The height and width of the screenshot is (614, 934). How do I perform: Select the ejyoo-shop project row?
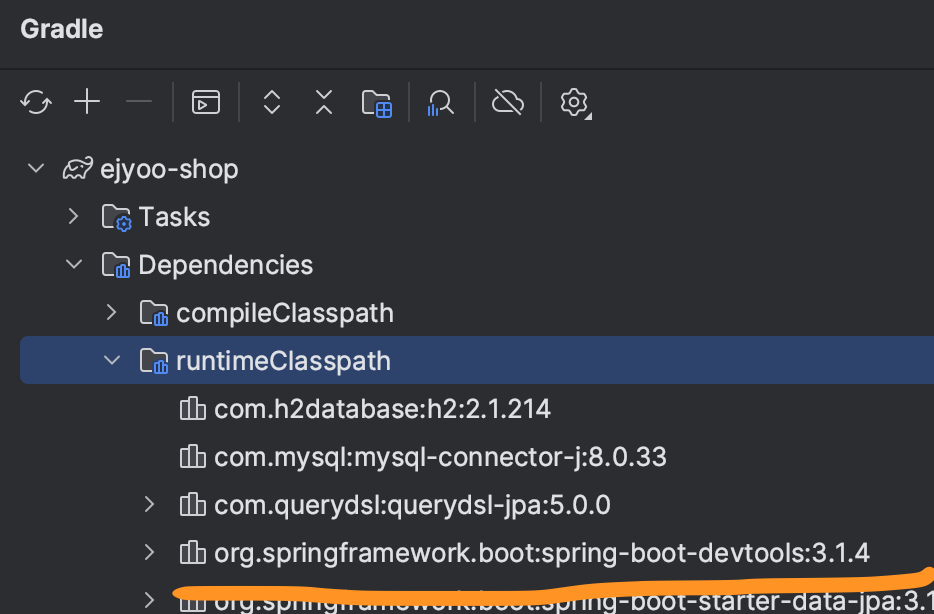pos(477,169)
